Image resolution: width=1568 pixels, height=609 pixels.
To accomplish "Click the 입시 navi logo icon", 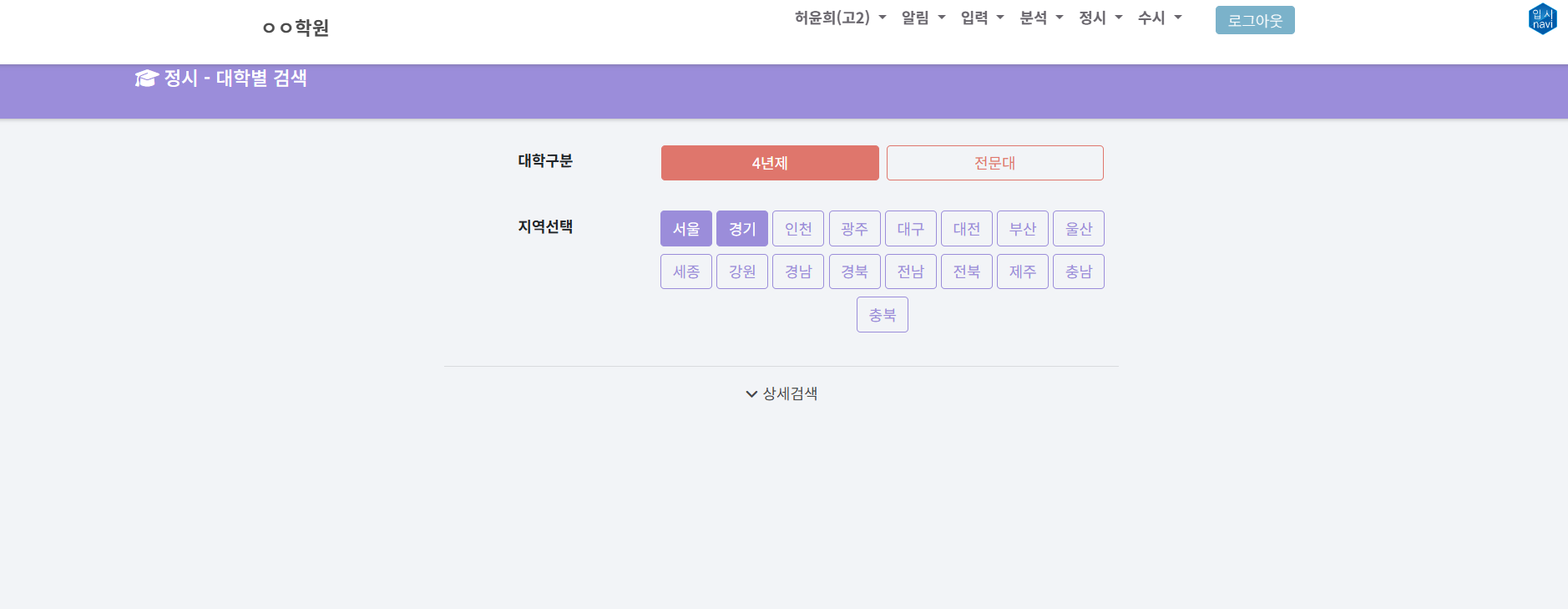I will (x=1542, y=18).
